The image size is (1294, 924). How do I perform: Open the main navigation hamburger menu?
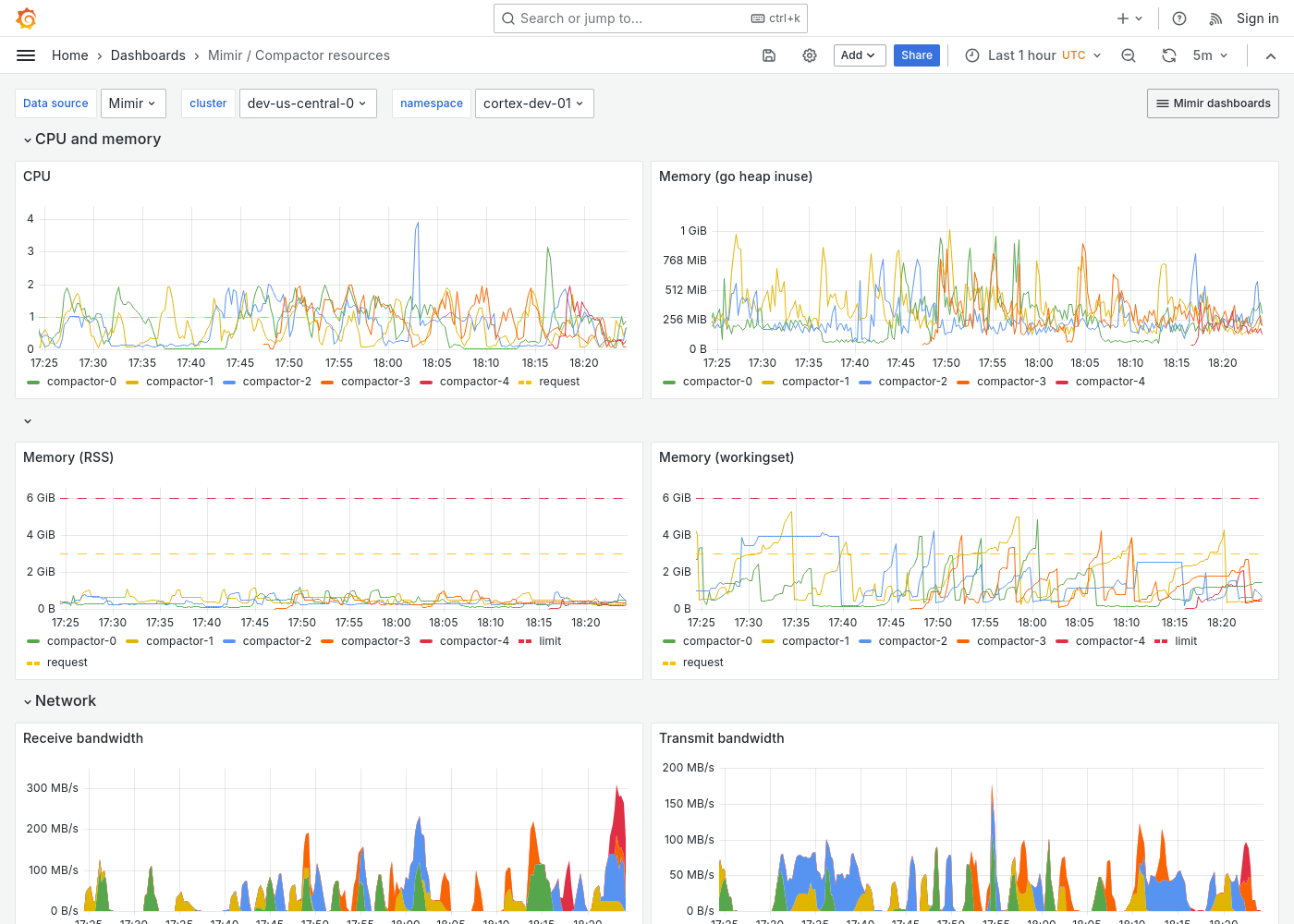tap(26, 55)
